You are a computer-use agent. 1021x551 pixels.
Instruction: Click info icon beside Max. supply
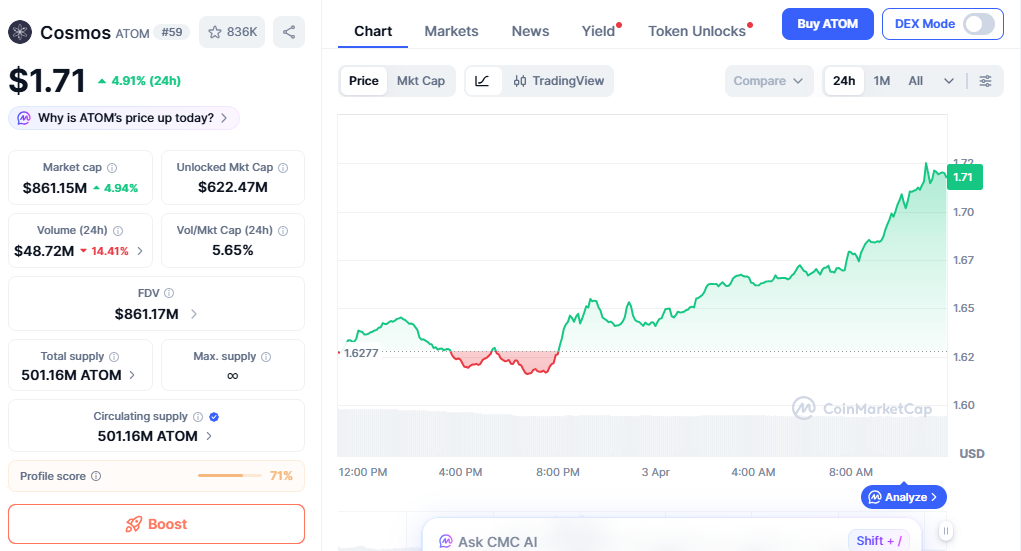pos(266,357)
